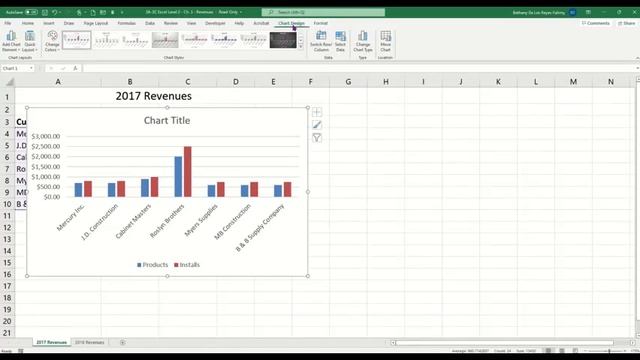Screen dimensions: 640x360
Task: Click the Name Box showing Chart 1
Action: coord(15,68)
